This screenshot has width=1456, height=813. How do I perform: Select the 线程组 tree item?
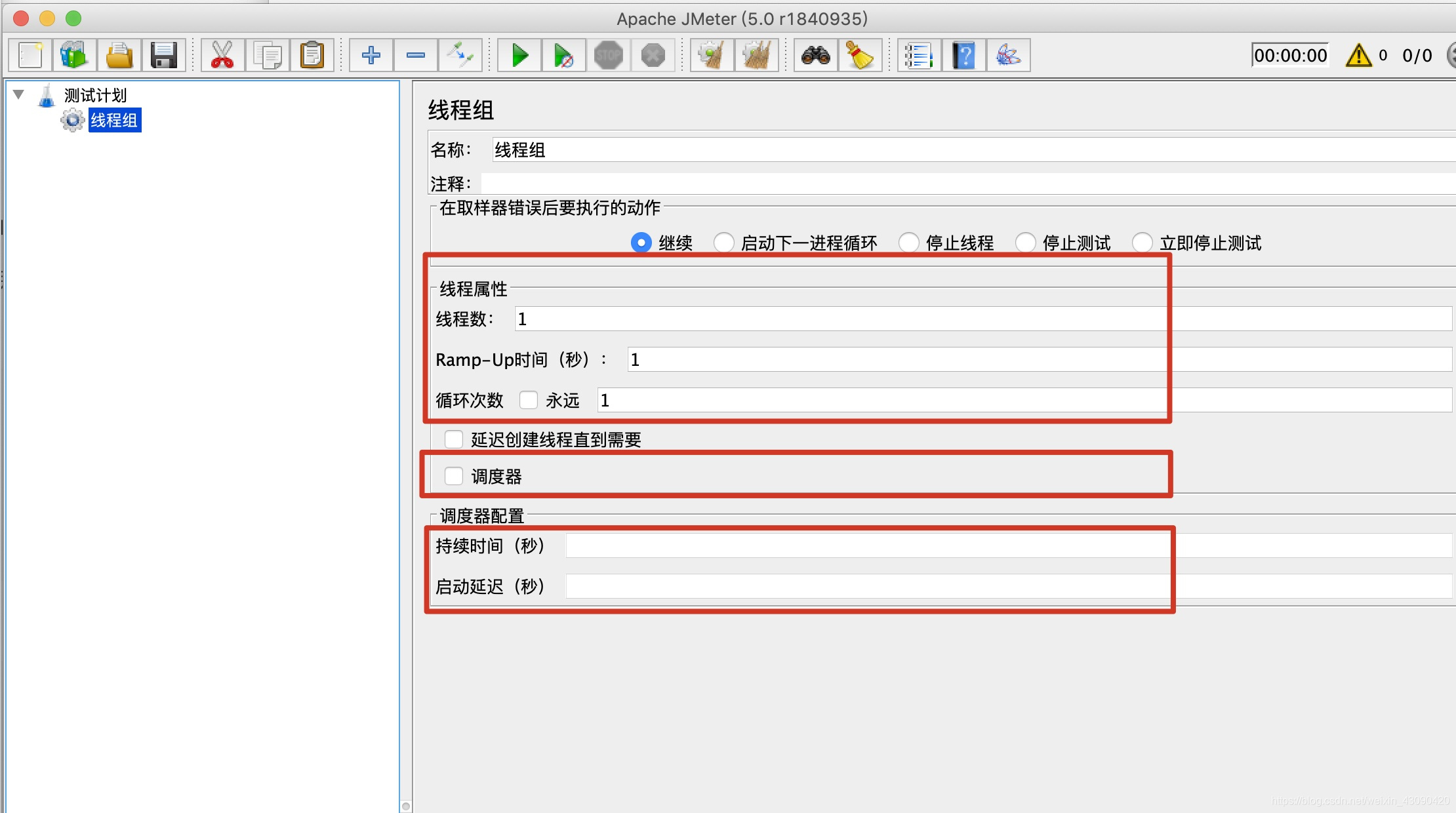click(x=114, y=121)
